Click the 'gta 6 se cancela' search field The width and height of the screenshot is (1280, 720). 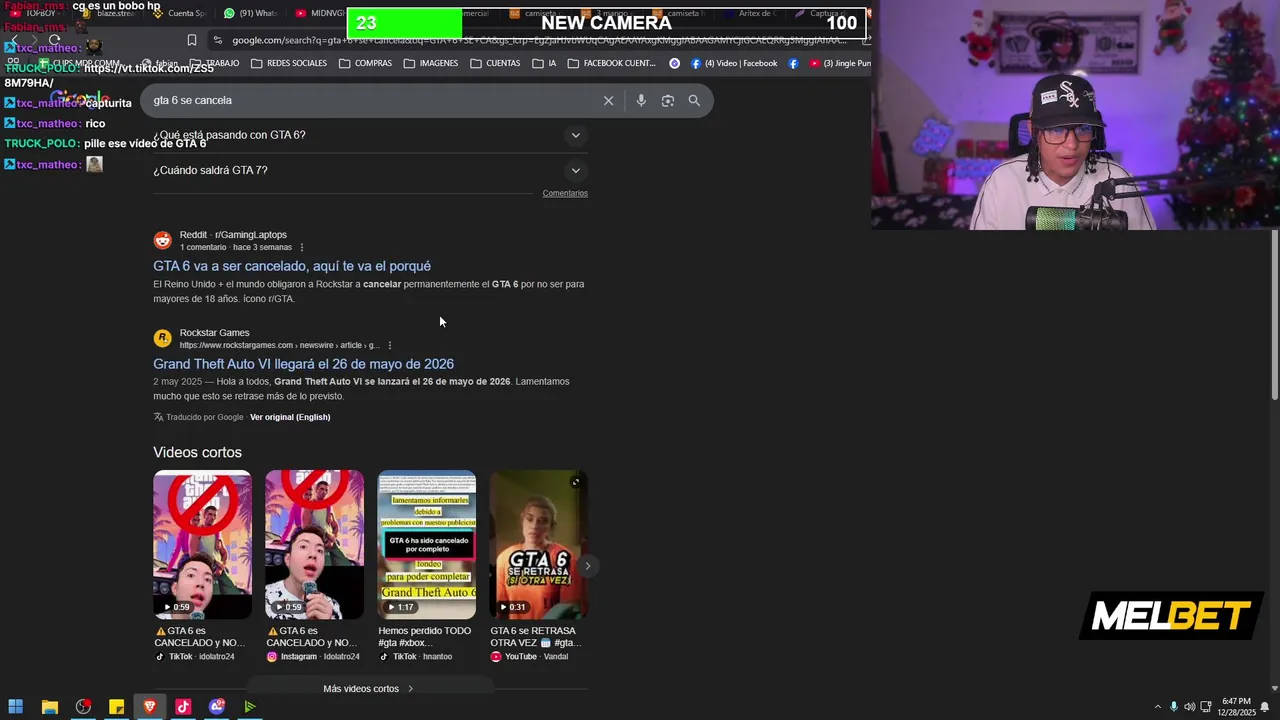[x=370, y=100]
